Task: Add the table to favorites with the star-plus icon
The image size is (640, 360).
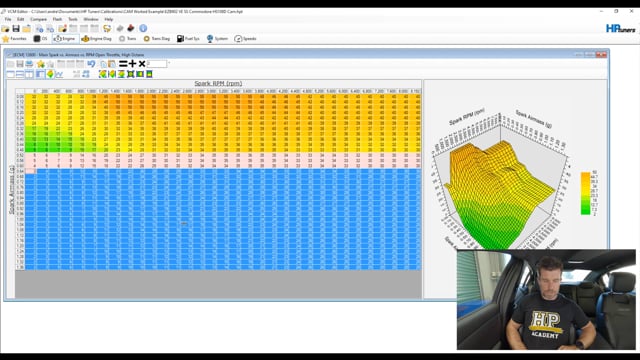Action: coord(40,64)
